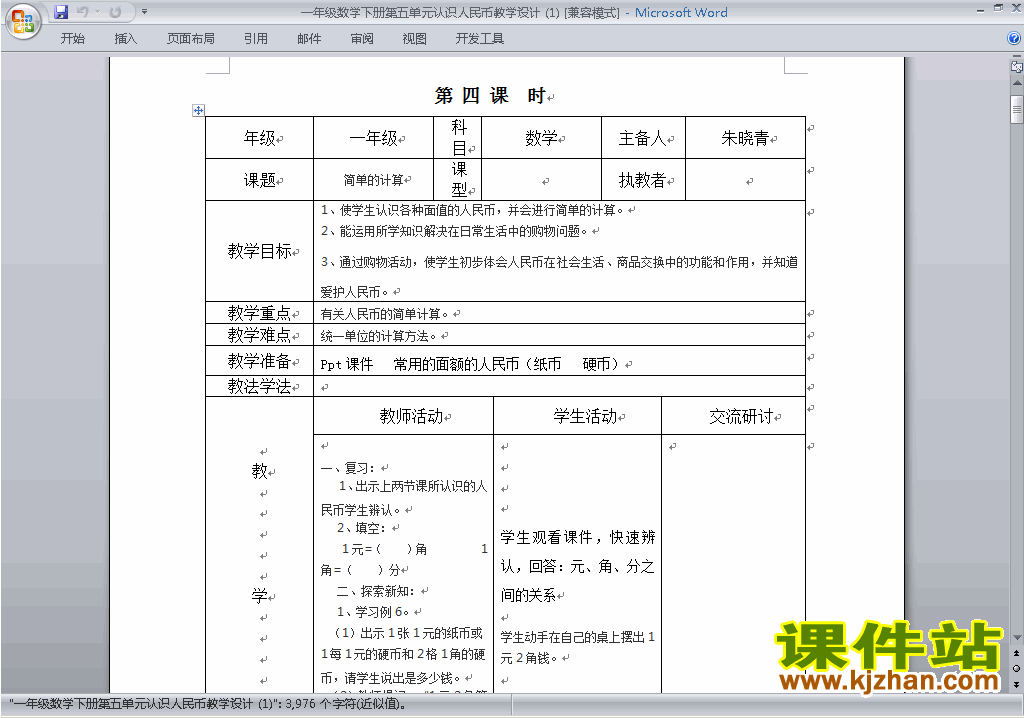Open Word Help question mark icon
The height and width of the screenshot is (718, 1024).
tap(1014, 39)
